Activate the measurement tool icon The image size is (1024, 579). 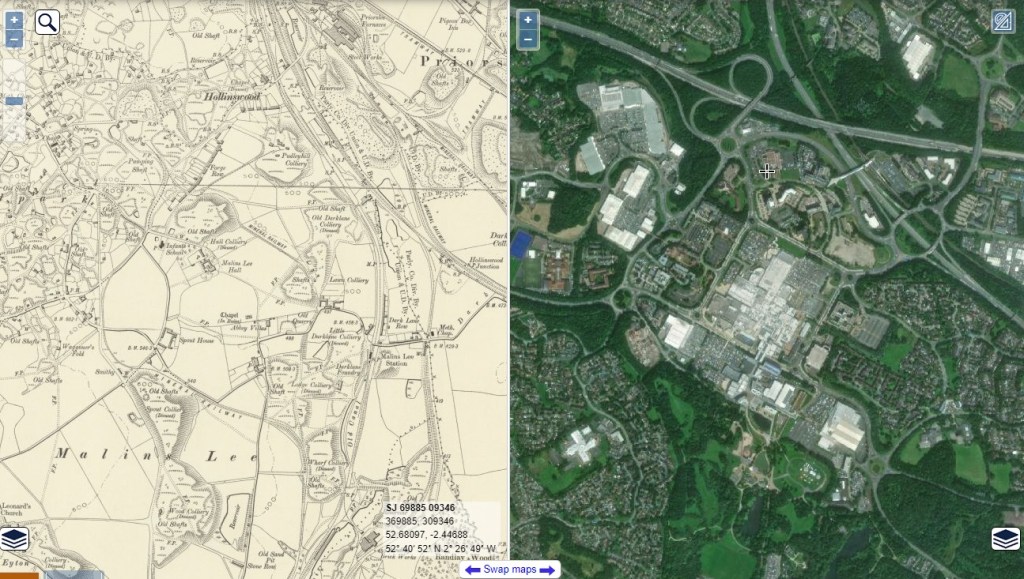coord(1002,21)
